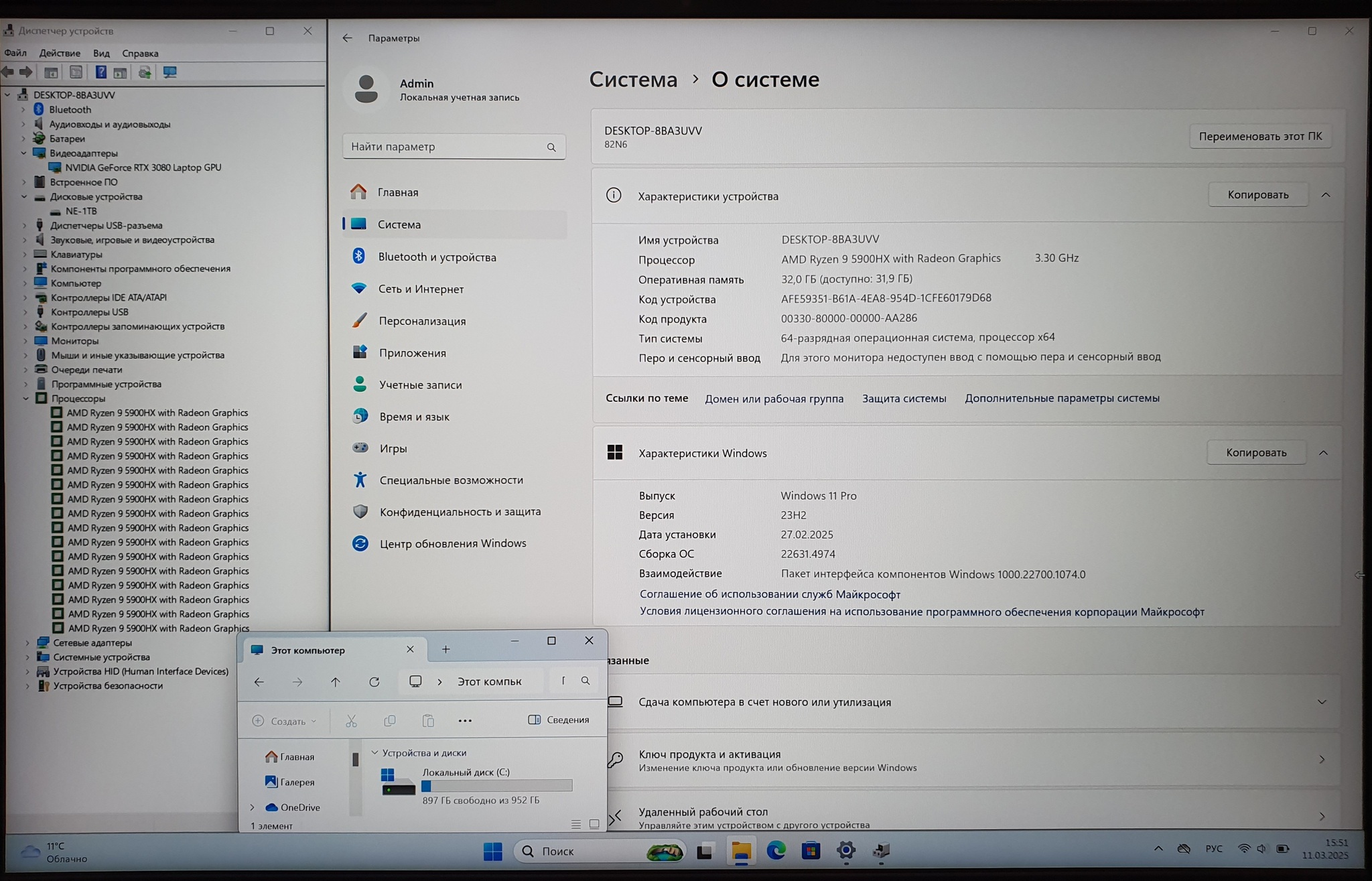The image size is (1372, 881).
Task: Open the View menu in Device Manager
Action: coord(101,53)
